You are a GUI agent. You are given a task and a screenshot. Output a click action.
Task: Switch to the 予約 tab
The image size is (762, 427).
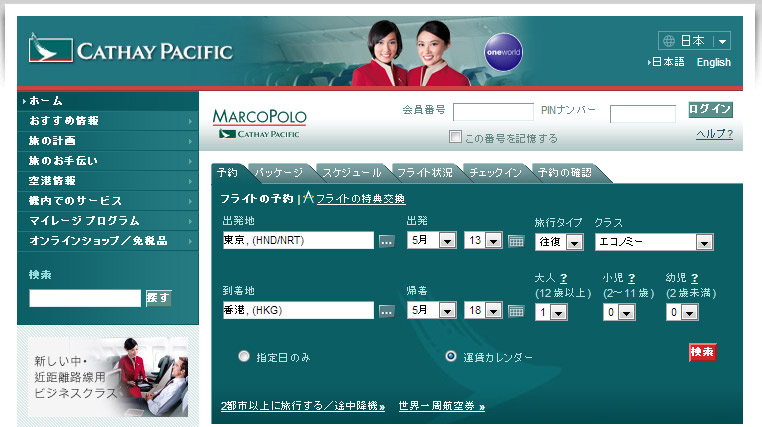[227, 173]
